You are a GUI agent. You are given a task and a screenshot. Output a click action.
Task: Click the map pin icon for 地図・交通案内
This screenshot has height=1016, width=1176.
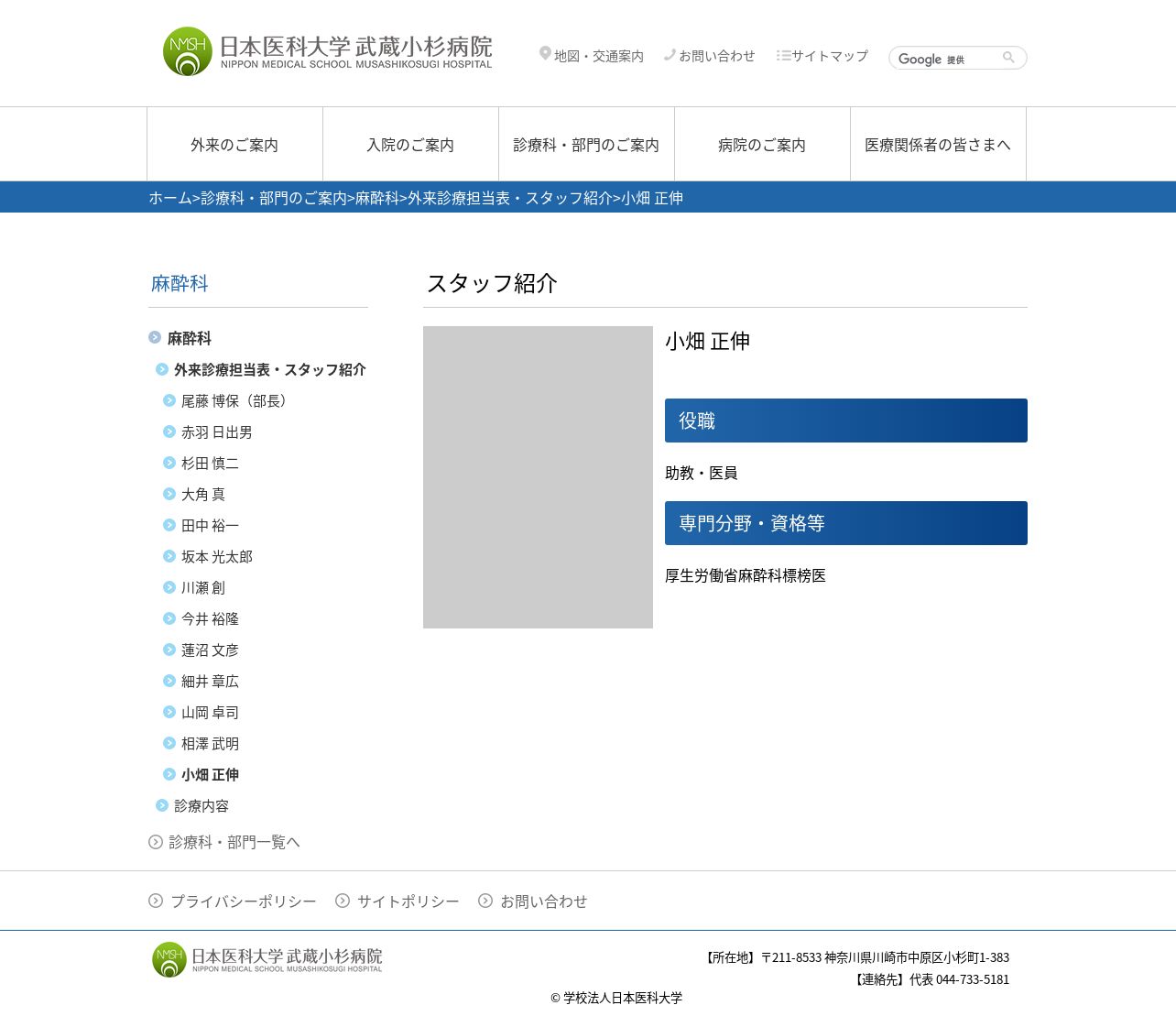point(545,55)
